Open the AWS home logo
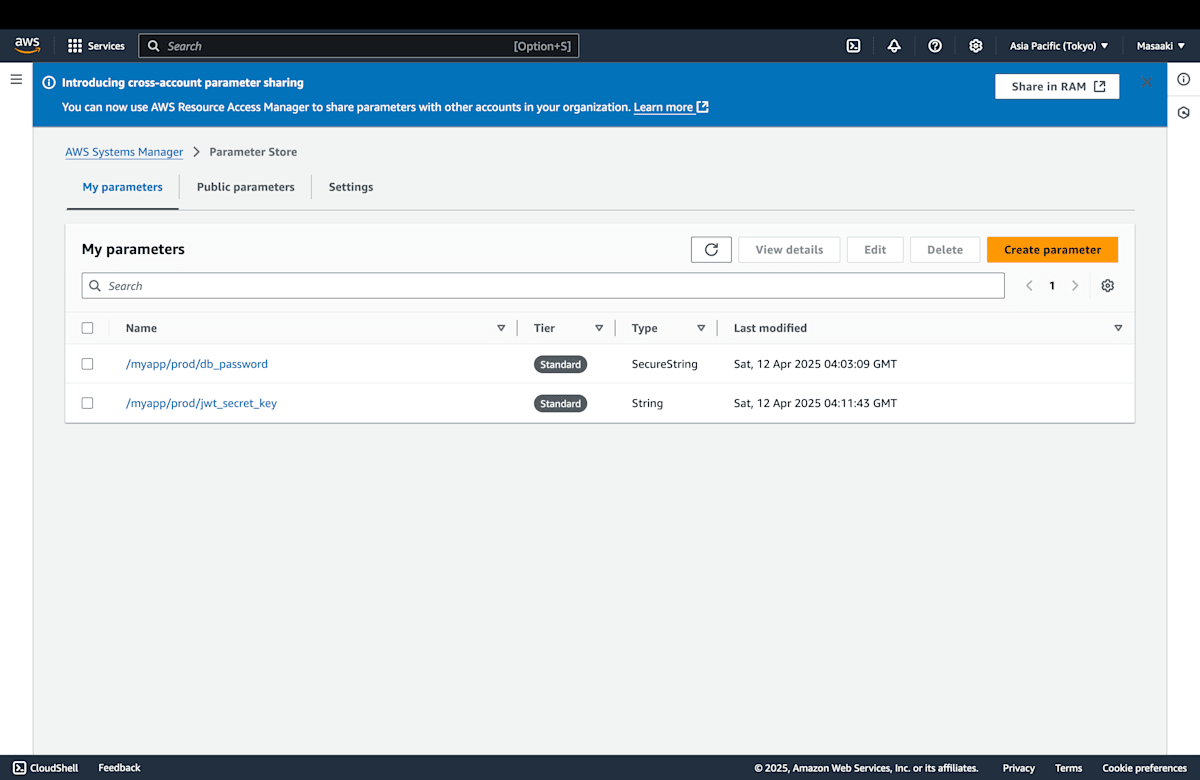Viewport: 1200px width, 780px height. (x=27, y=46)
